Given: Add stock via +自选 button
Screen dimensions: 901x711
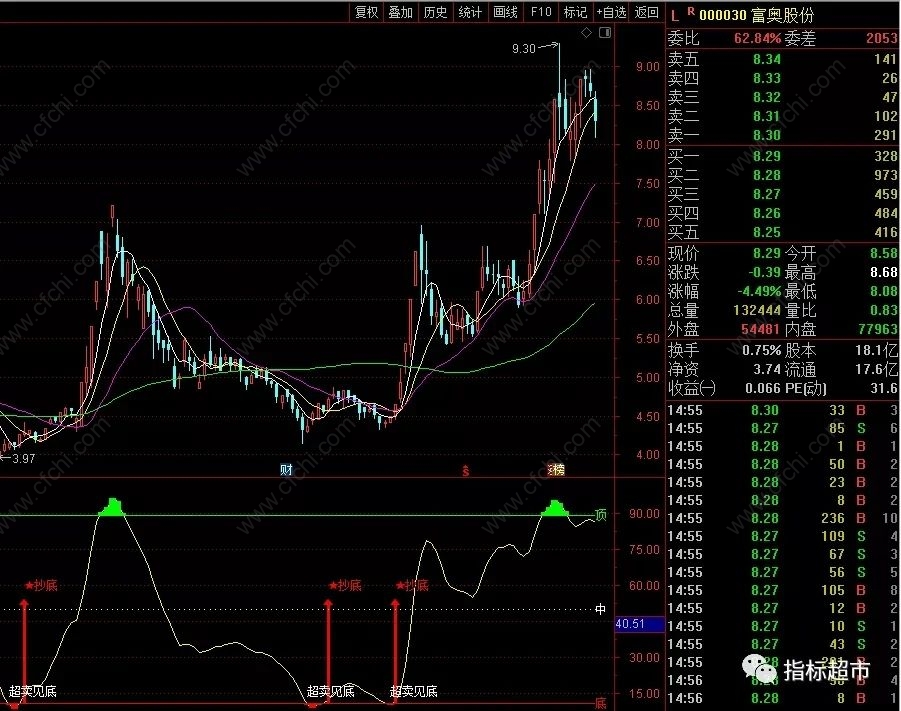Looking at the screenshot, I should click(x=611, y=12).
